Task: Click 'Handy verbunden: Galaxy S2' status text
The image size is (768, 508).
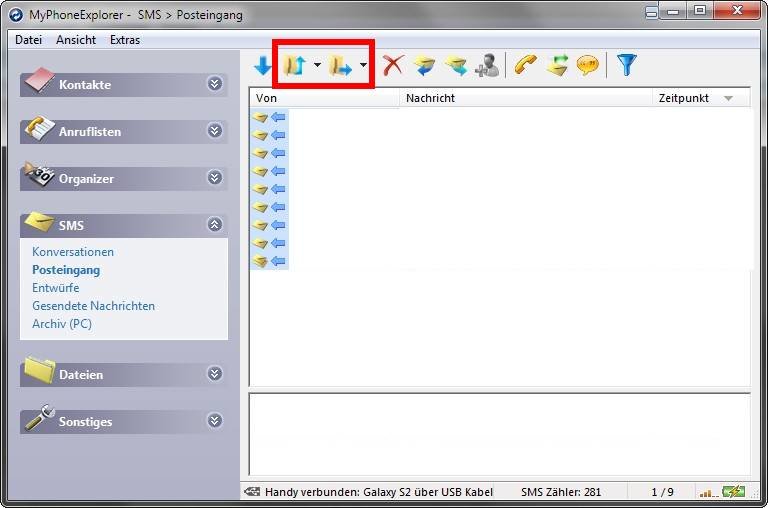Action: [x=379, y=492]
